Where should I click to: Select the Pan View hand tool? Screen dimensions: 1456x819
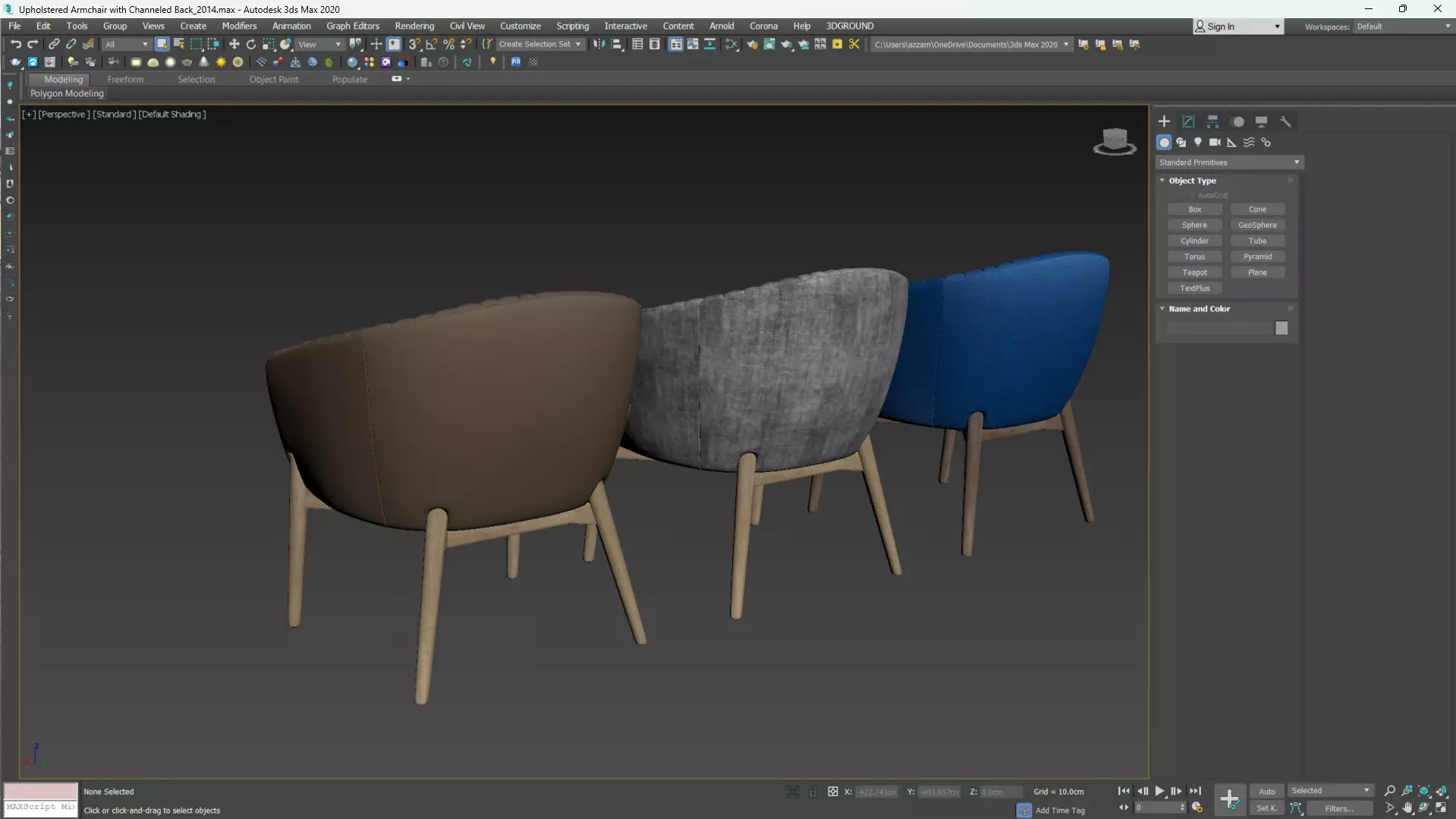coord(1407,808)
